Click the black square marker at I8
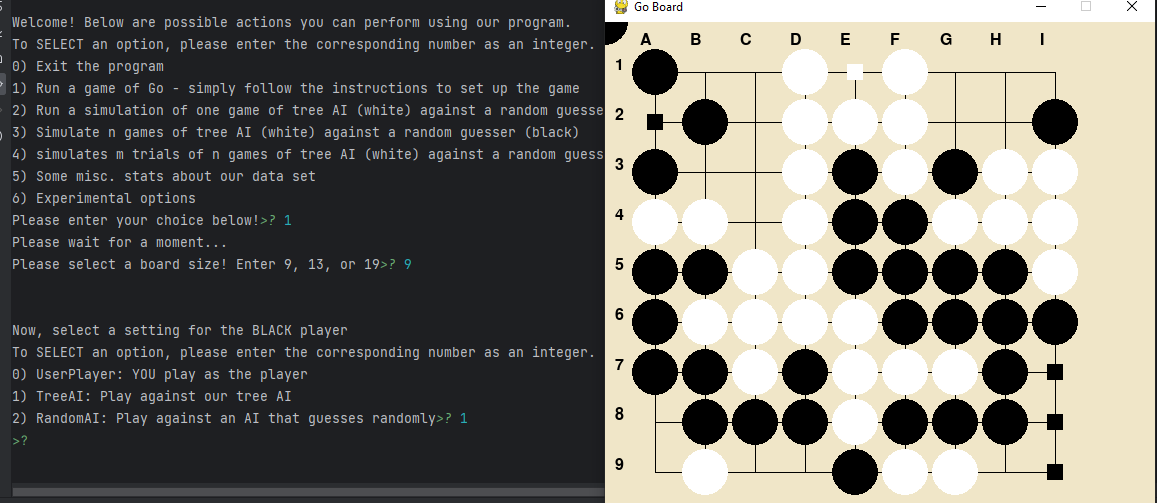Screen dimensions: 1157x503 point(1055,422)
